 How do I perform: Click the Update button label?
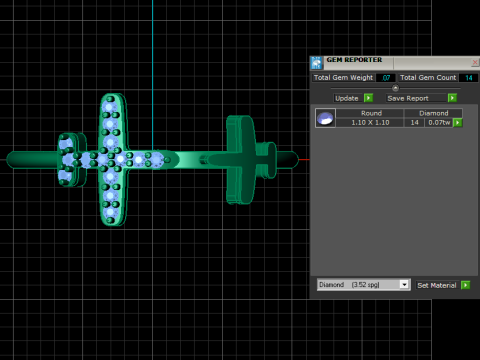[347, 98]
